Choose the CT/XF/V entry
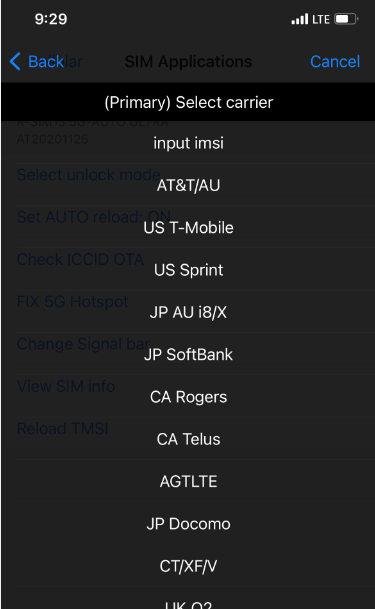Screen dimensions: 375x609 188,566
